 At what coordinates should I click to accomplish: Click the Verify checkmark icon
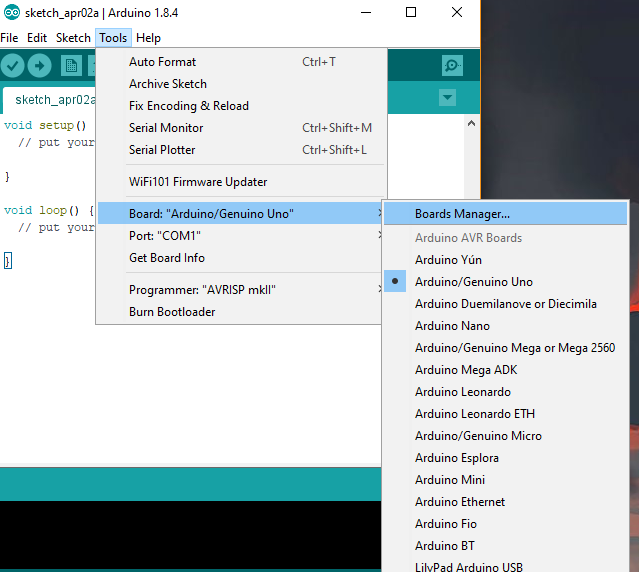coord(13,66)
